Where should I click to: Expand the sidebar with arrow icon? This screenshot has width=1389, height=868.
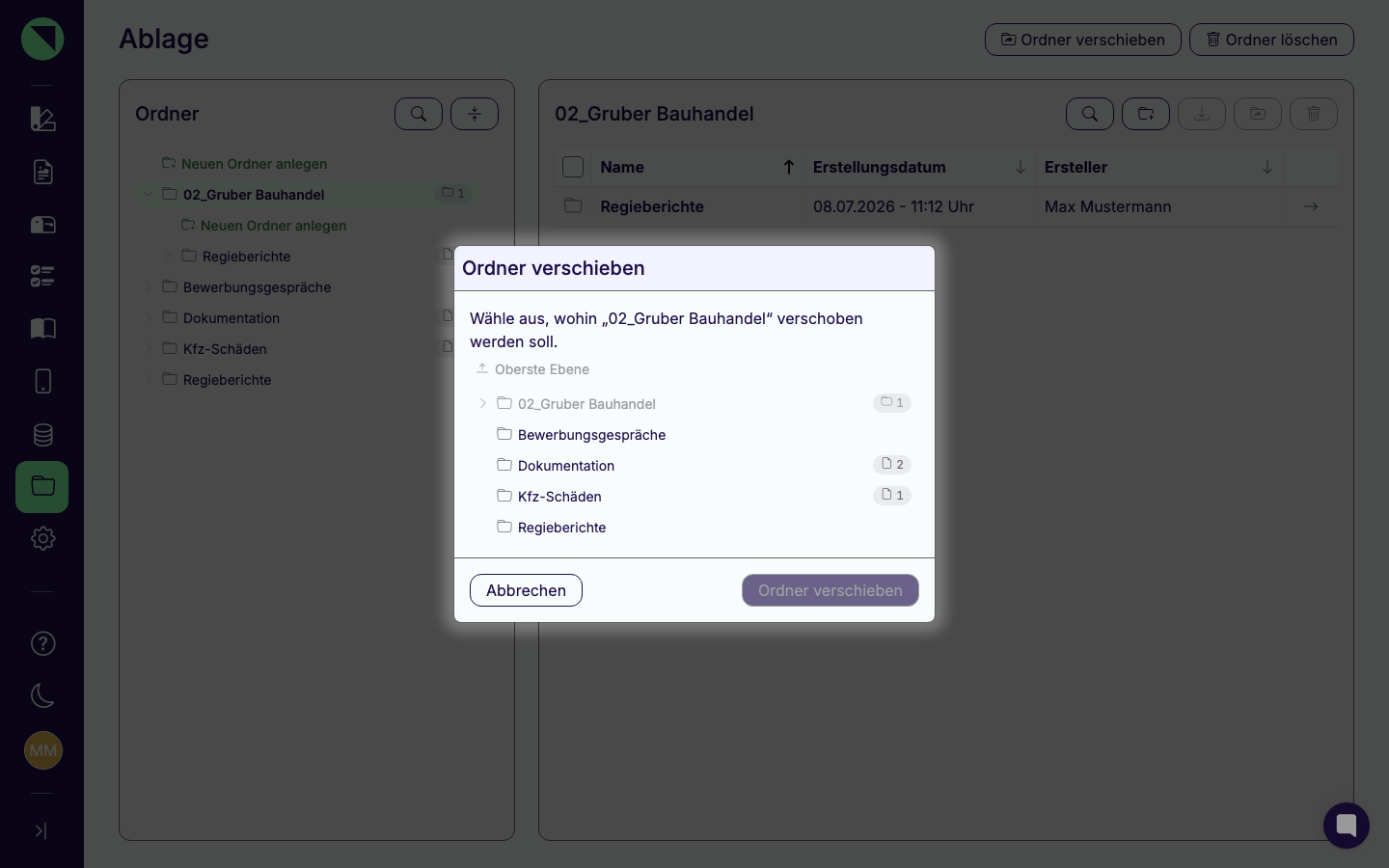[41, 830]
